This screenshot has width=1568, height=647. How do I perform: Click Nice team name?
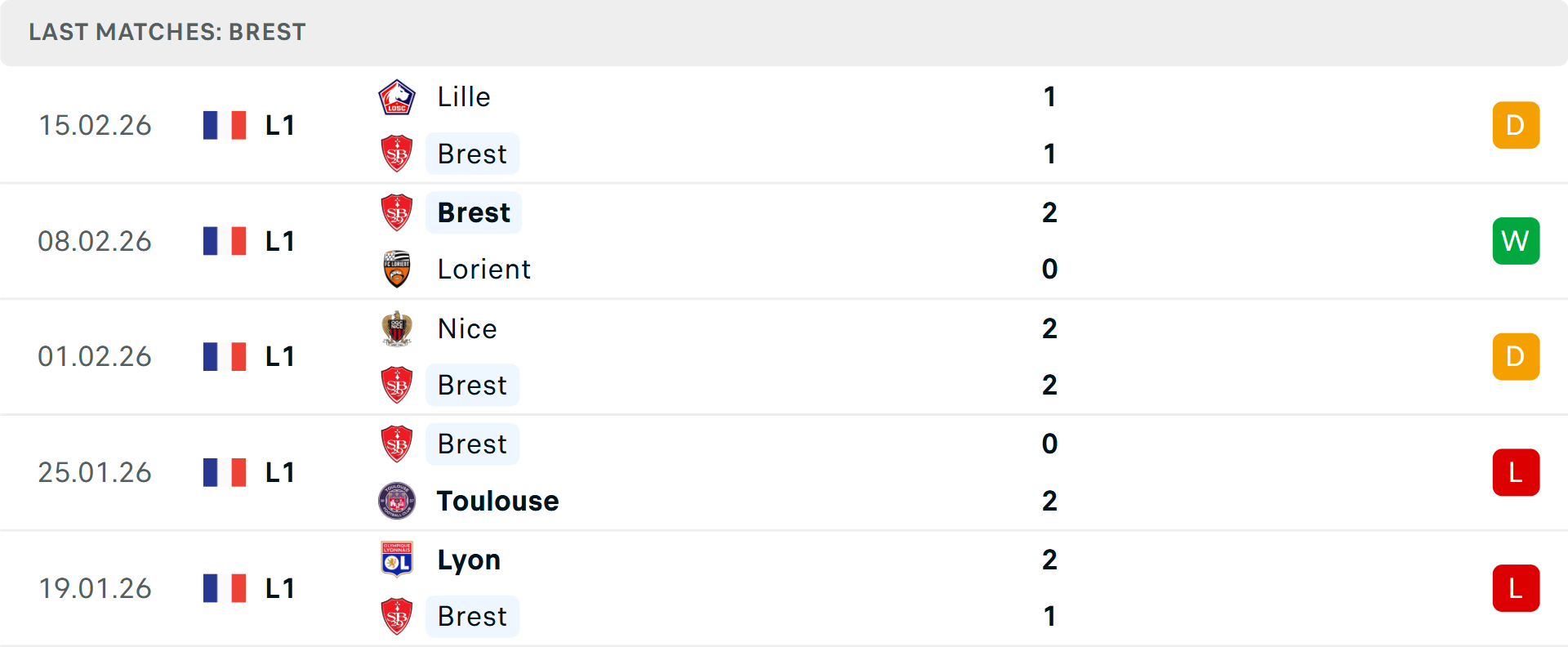(467, 328)
